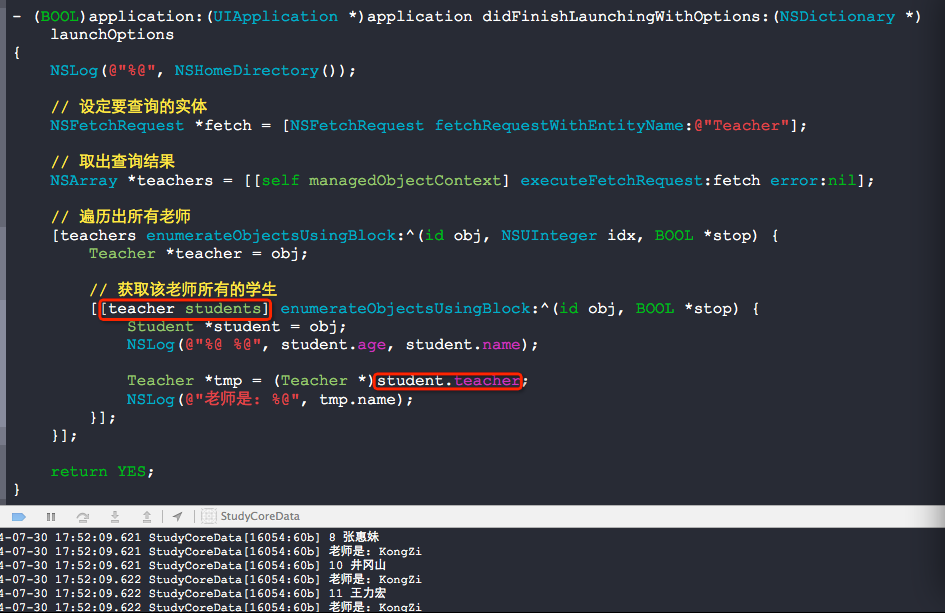The width and height of the screenshot is (945, 613).
Task: Click the Step Out debug icon
Action: pos(146,517)
